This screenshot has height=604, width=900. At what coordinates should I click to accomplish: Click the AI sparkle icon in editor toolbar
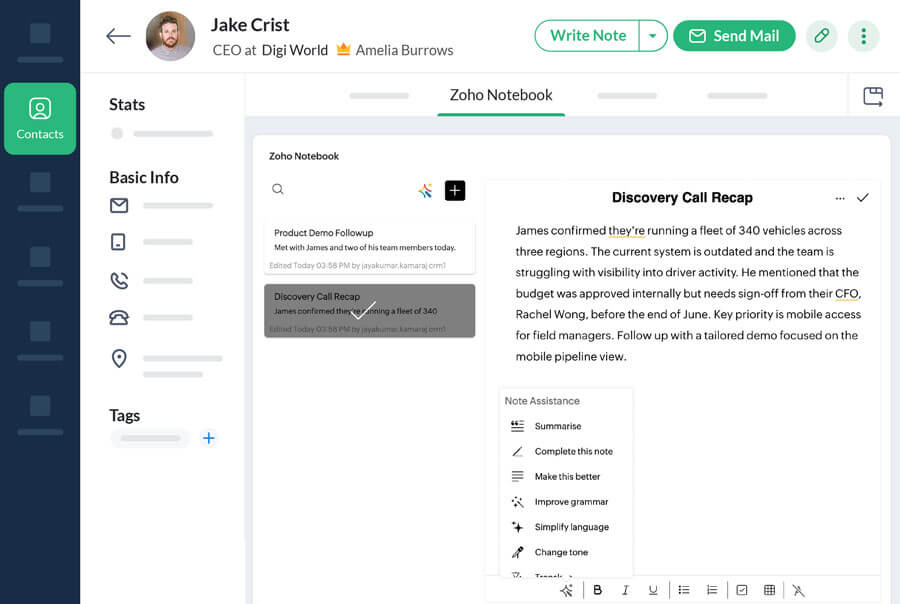click(567, 590)
